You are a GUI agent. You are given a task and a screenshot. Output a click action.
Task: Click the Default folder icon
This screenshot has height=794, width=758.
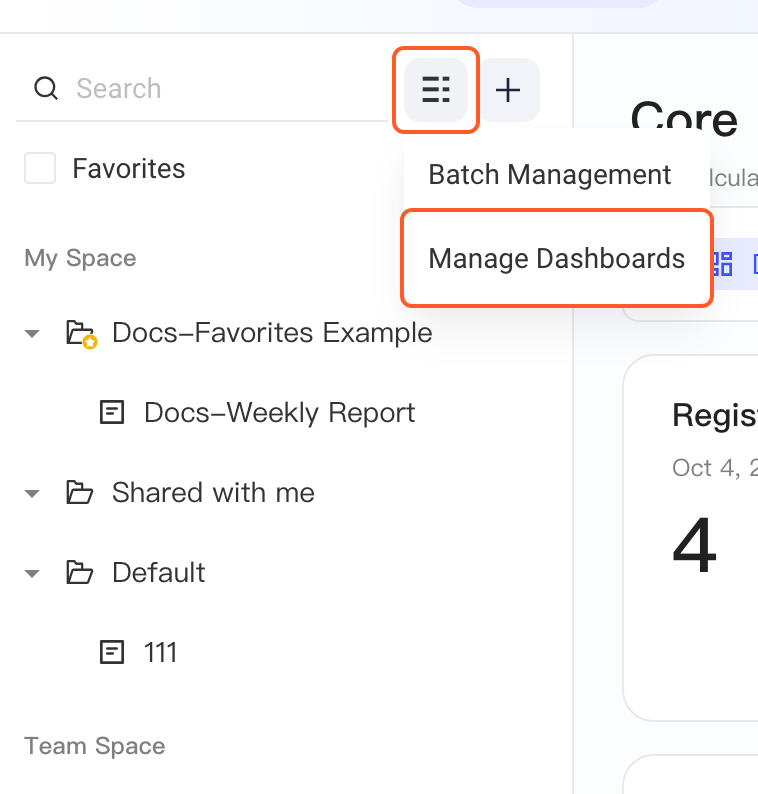(x=79, y=572)
